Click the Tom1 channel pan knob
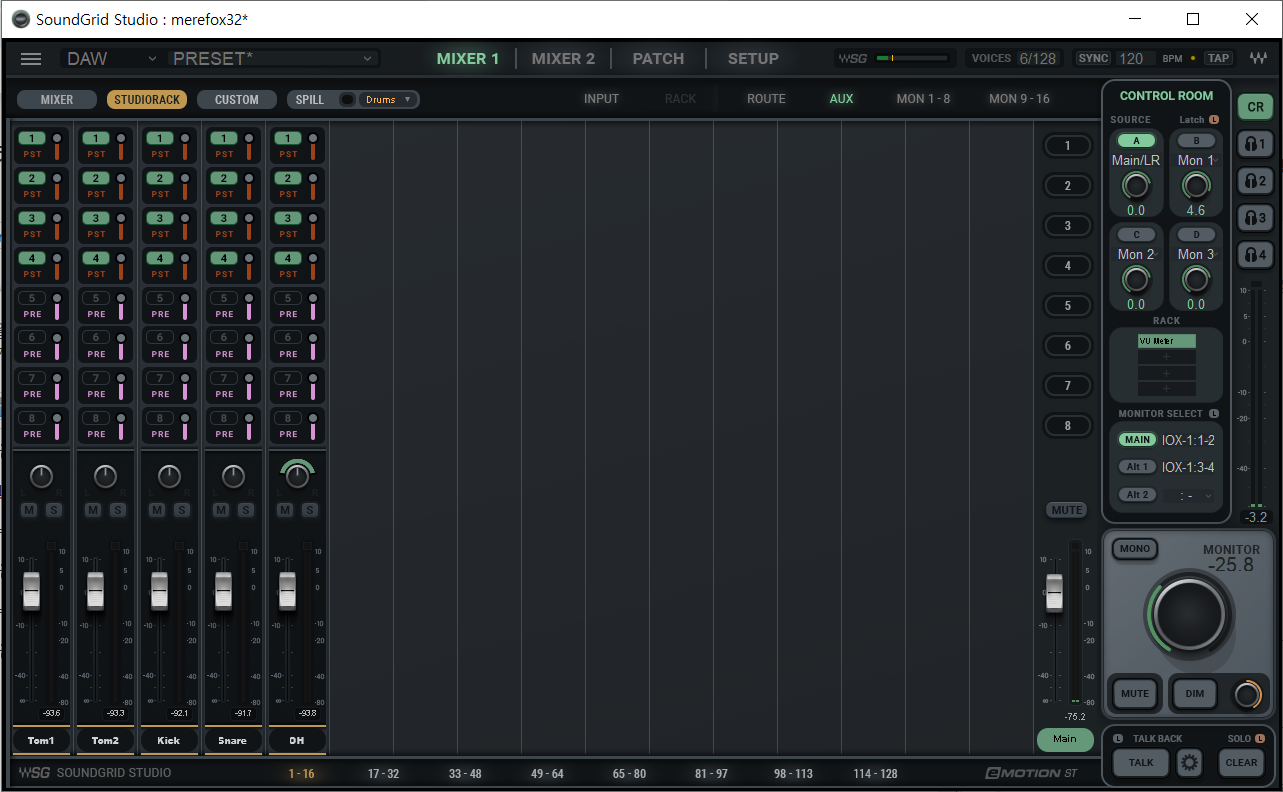This screenshot has height=792, width=1283. tap(41, 477)
